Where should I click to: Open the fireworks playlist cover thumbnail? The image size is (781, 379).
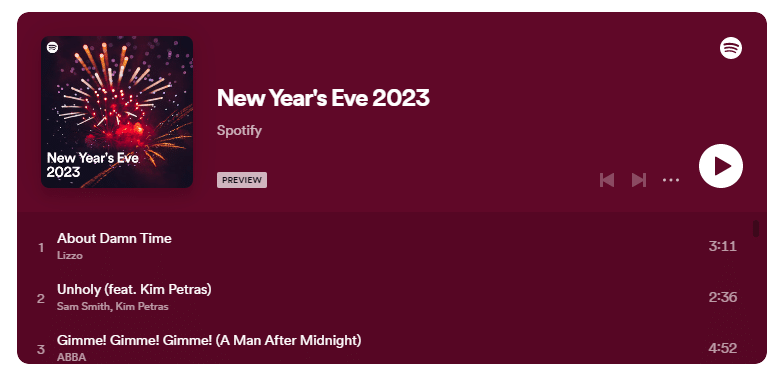[117, 112]
